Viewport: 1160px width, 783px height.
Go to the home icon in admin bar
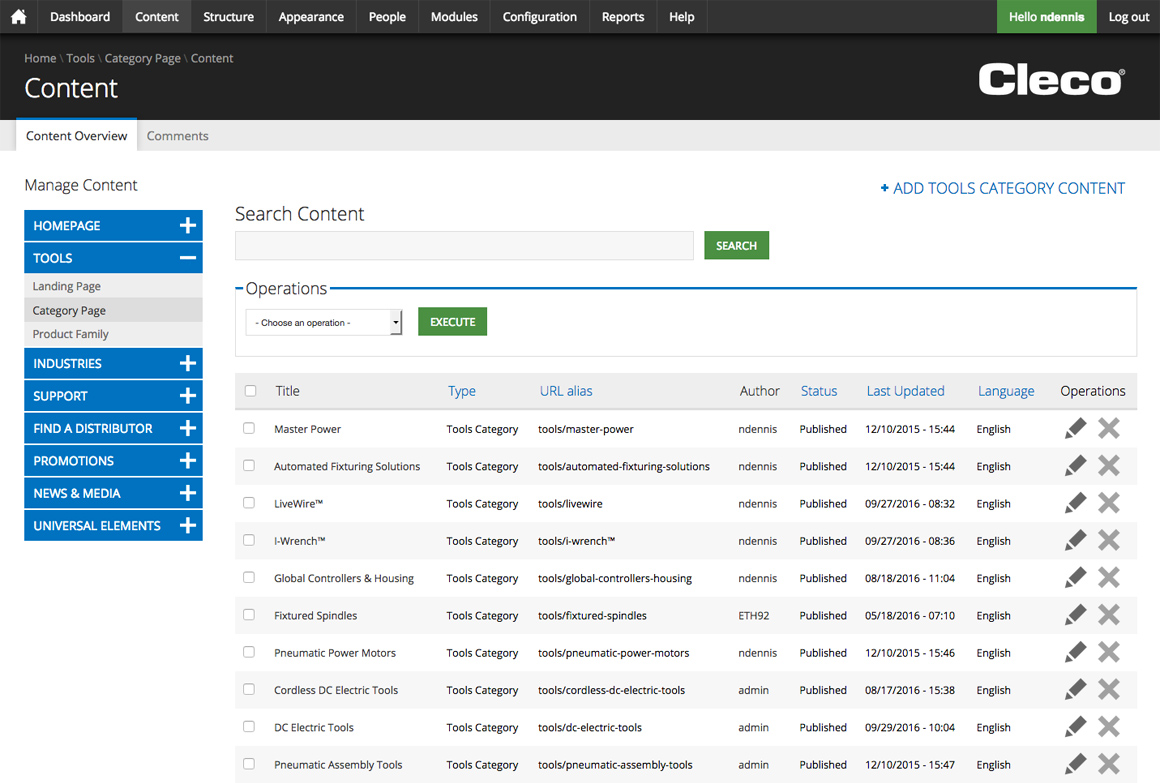tap(18, 16)
